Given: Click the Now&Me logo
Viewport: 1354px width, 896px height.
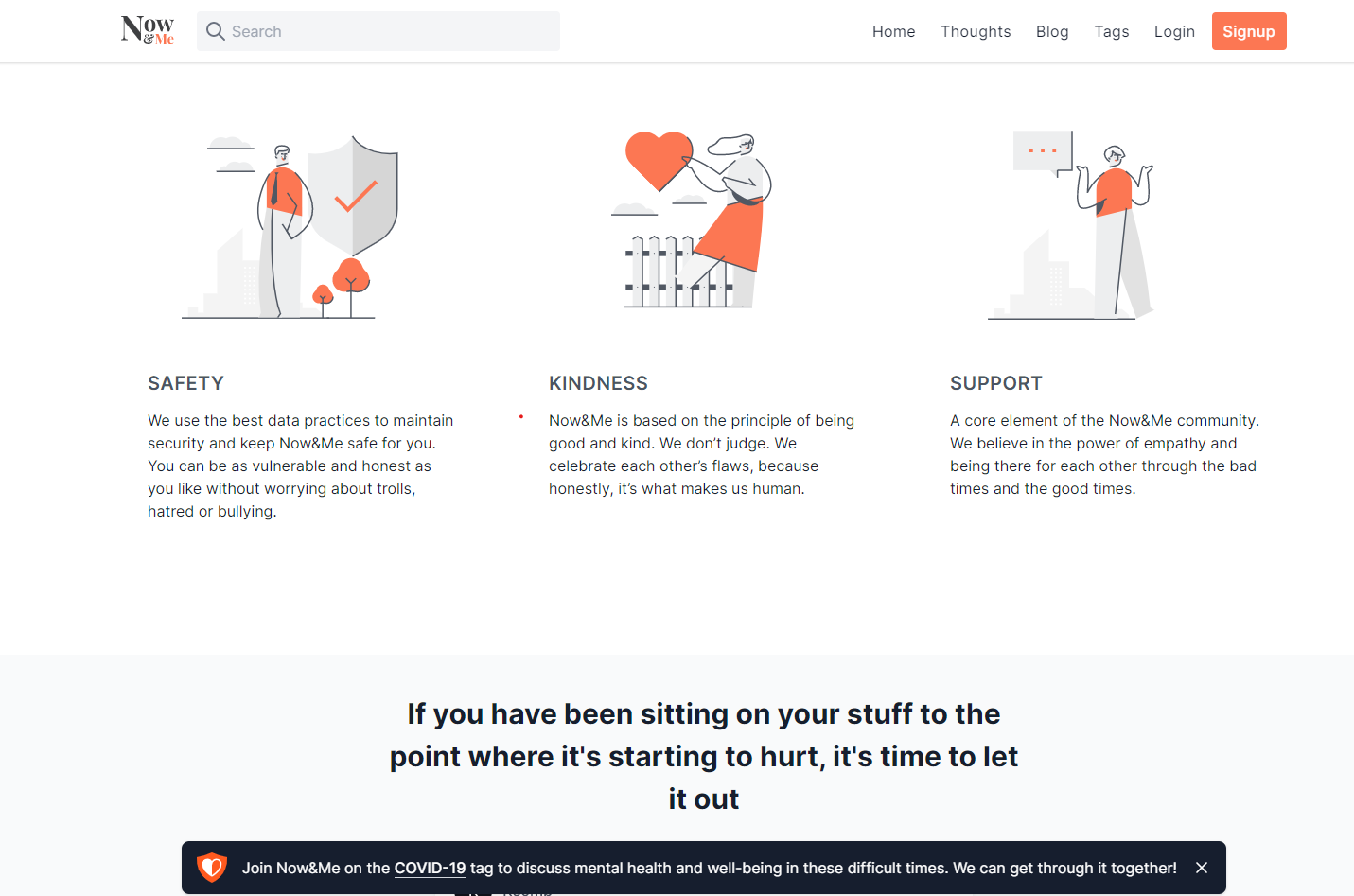Looking at the screenshot, I should point(148,30).
